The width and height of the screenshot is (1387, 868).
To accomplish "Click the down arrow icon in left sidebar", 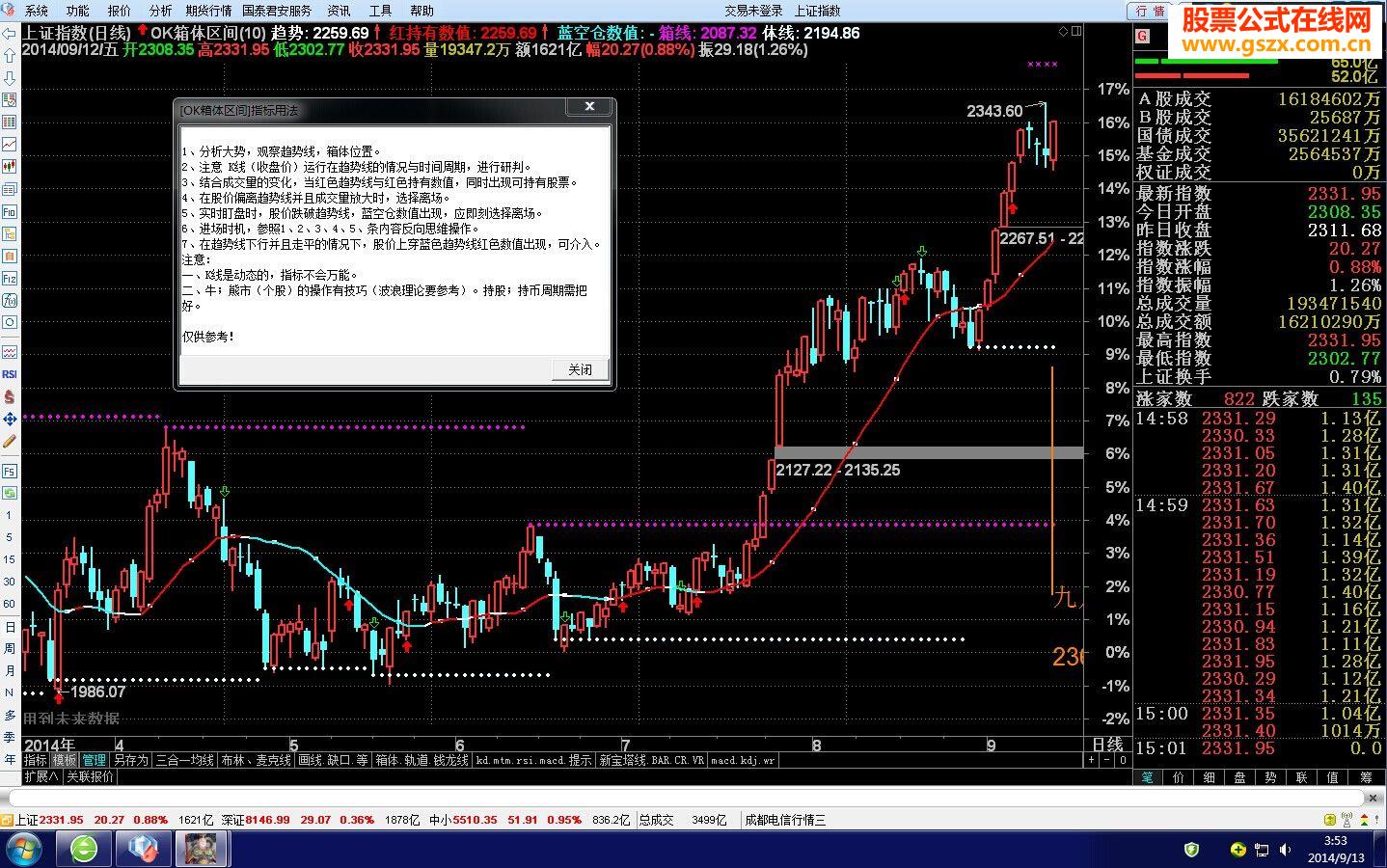I will pos(10,77).
